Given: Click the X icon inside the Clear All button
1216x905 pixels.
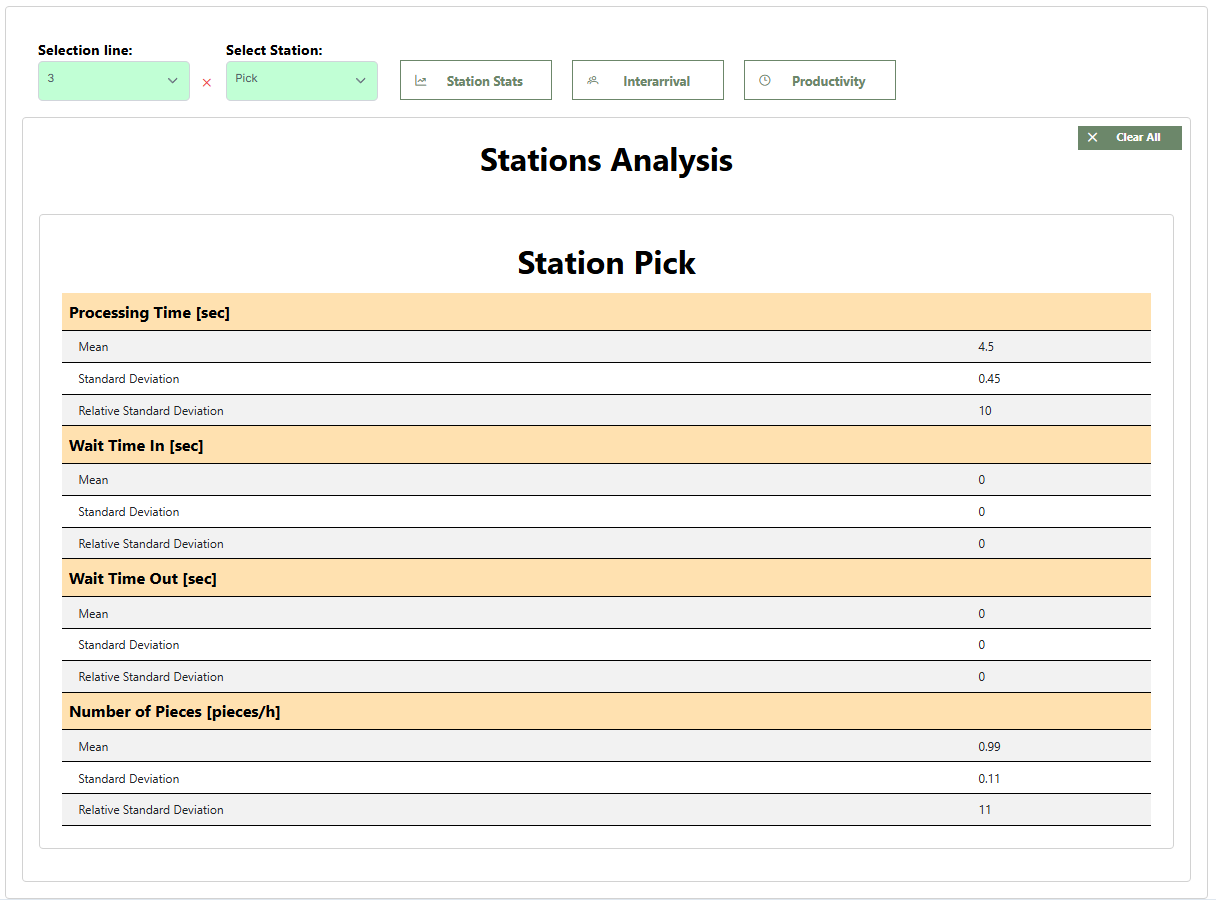Looking at the screenshot, I should (1092, 137).
